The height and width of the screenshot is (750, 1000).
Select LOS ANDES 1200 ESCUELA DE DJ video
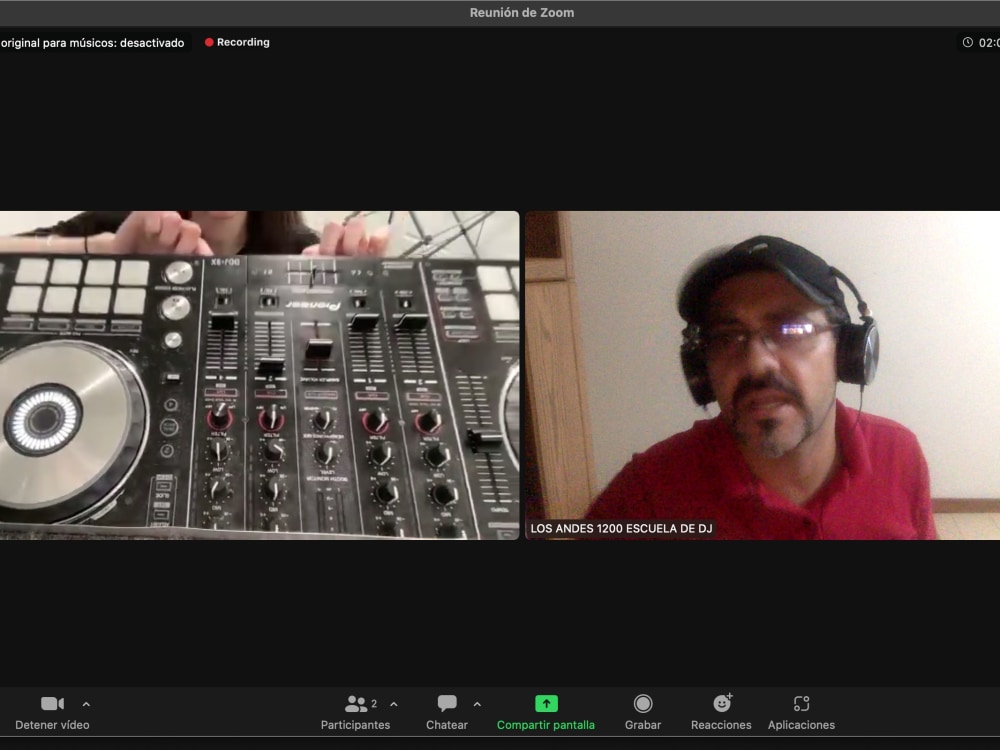763,375
